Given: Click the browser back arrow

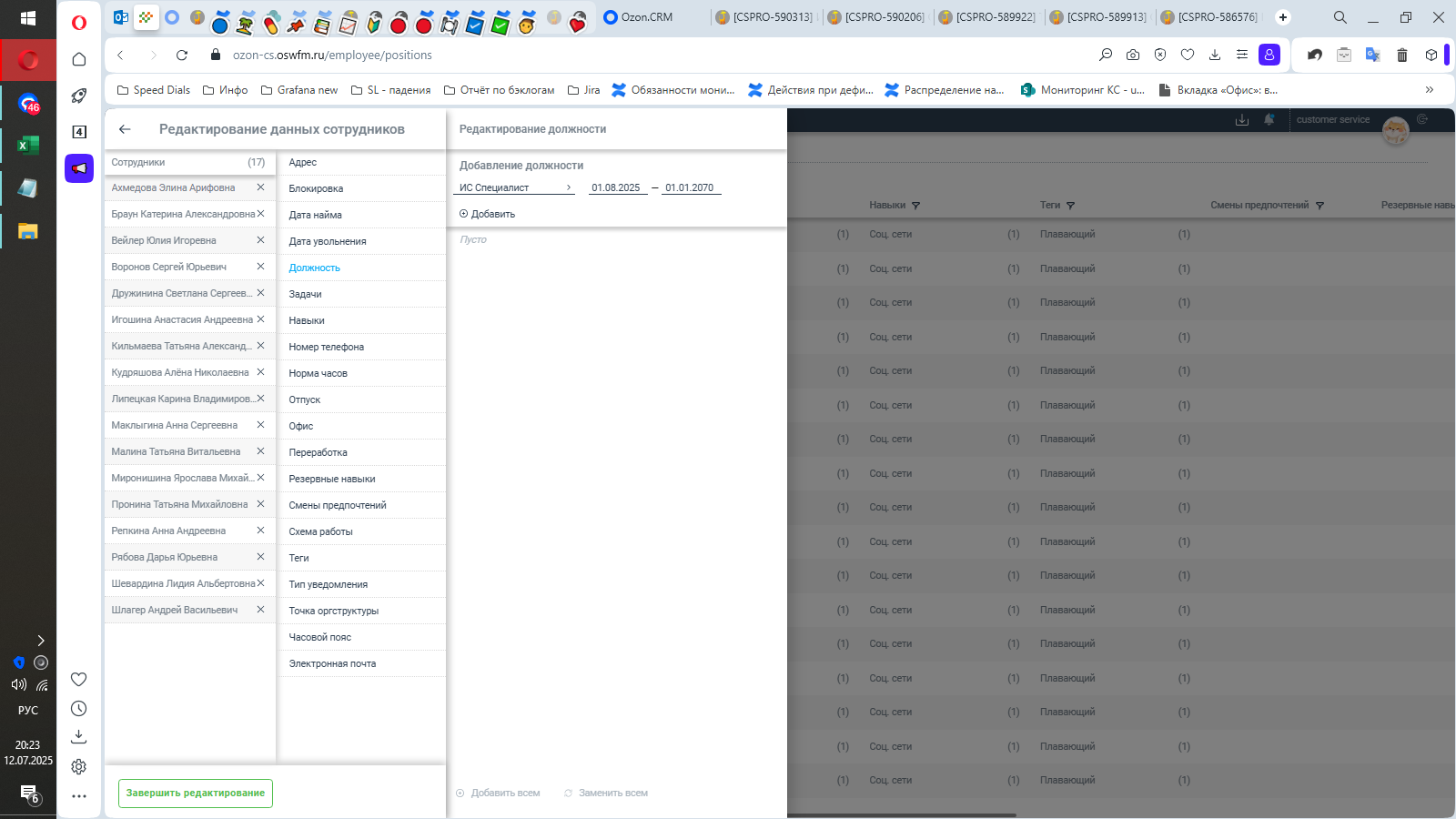Looking at the screenshot, I should [120, 55].
